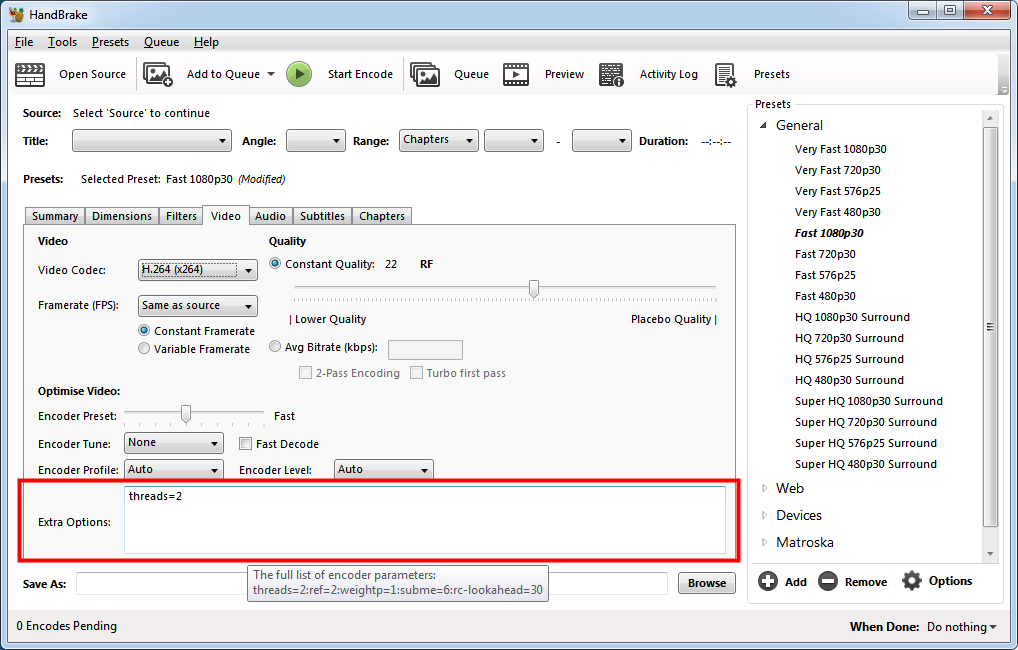Expand the Devices presets group
The image size is (1018, 650).
(x=764, y=515)
